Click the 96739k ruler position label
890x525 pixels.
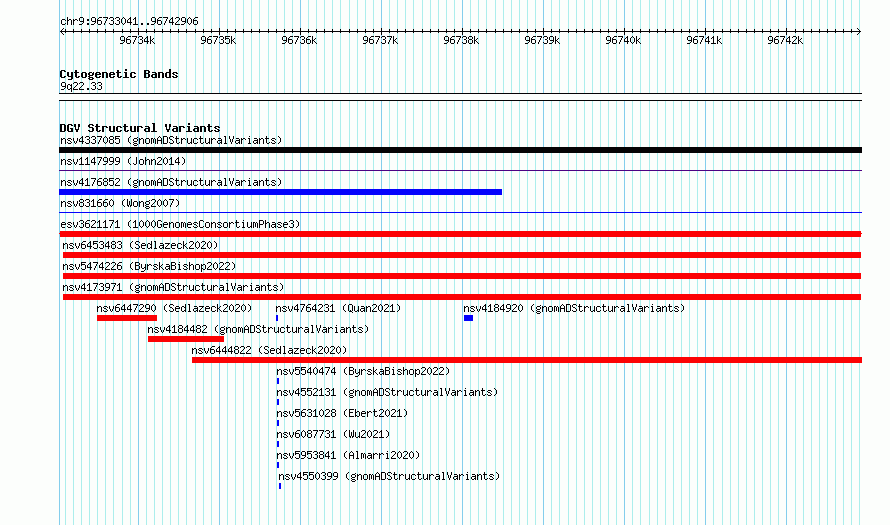pos(542,40)
